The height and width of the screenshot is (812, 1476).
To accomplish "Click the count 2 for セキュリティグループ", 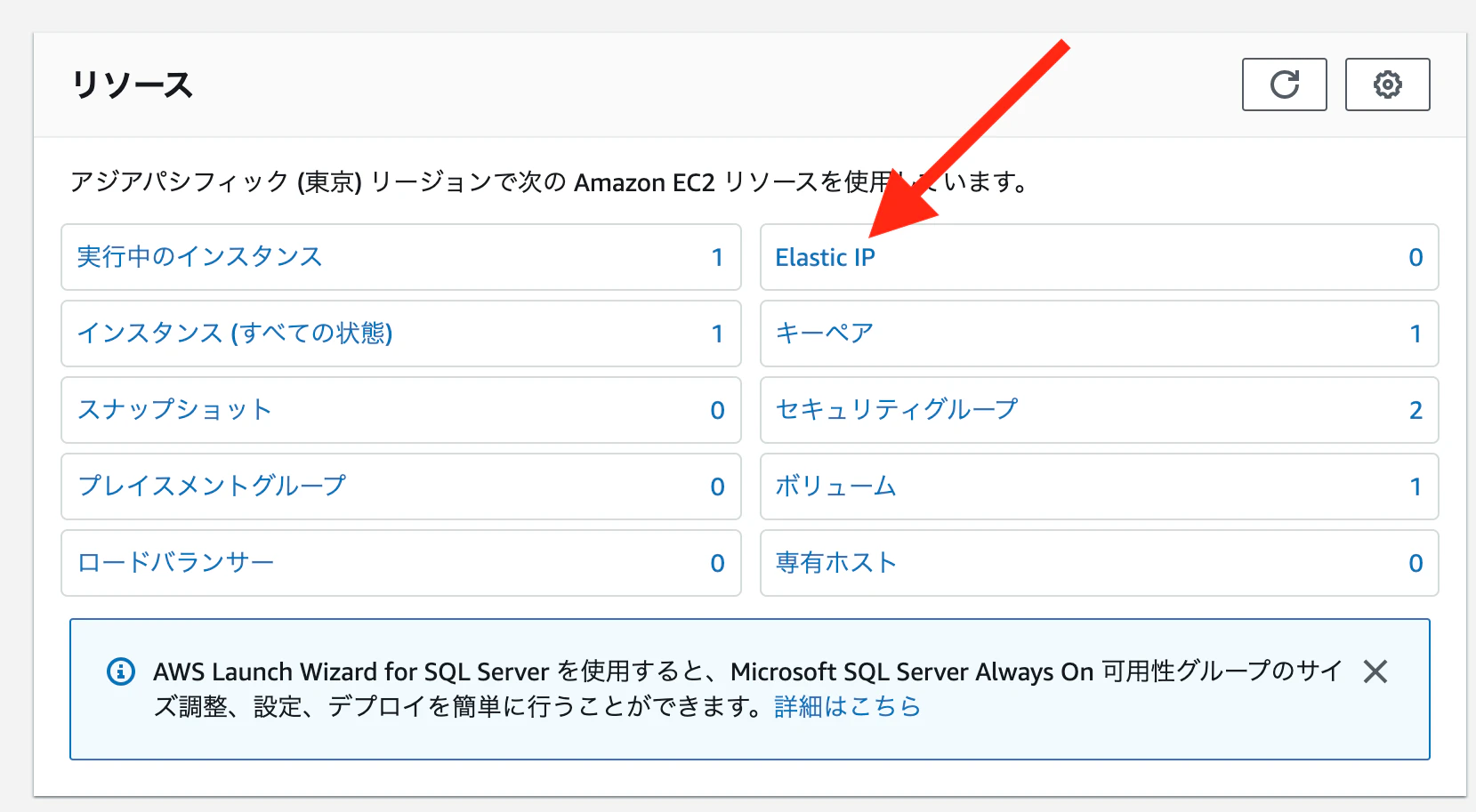I will tap(1416, 410).
